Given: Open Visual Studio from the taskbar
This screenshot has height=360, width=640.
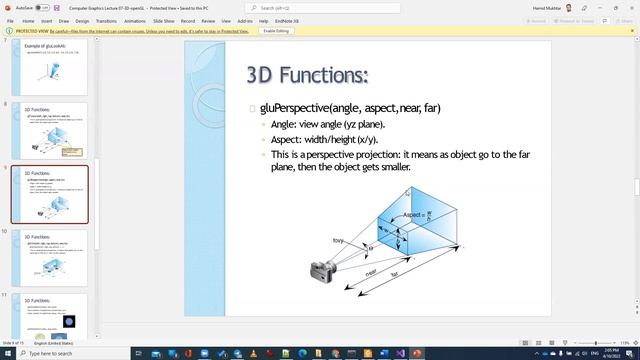Looking at the screenshot, I should tap(400, 353).
